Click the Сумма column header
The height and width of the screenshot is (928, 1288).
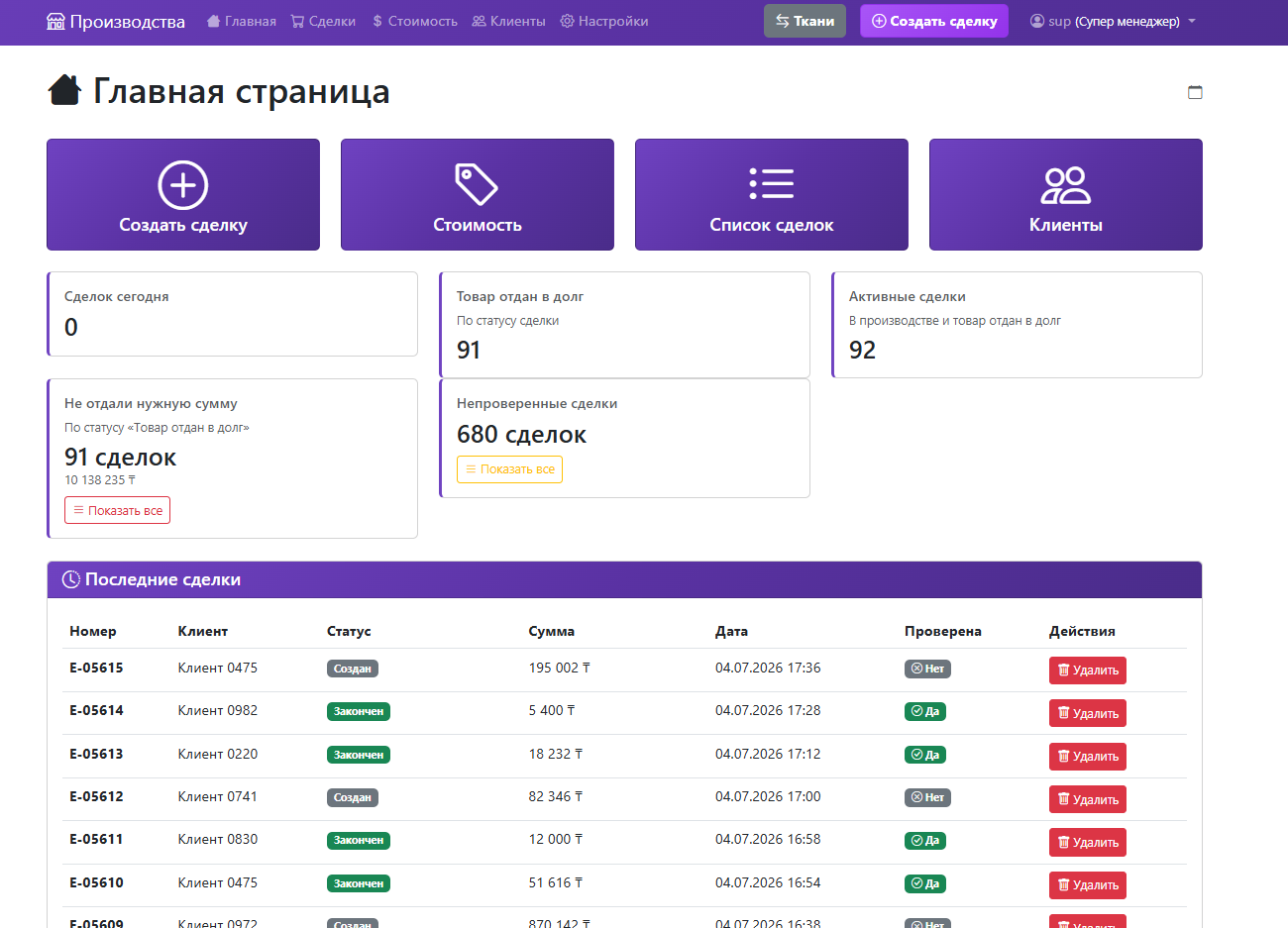(552, 631)
